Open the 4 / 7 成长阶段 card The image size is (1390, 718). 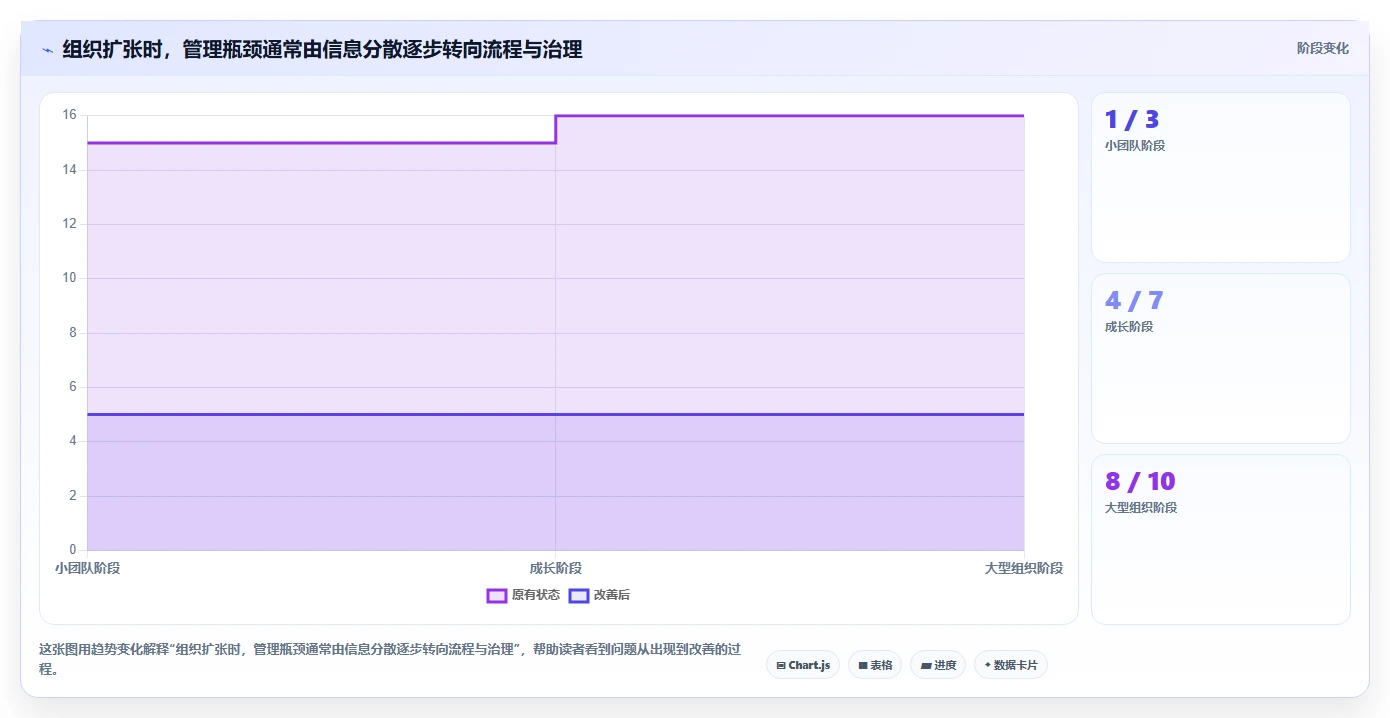click(1220, 359)
